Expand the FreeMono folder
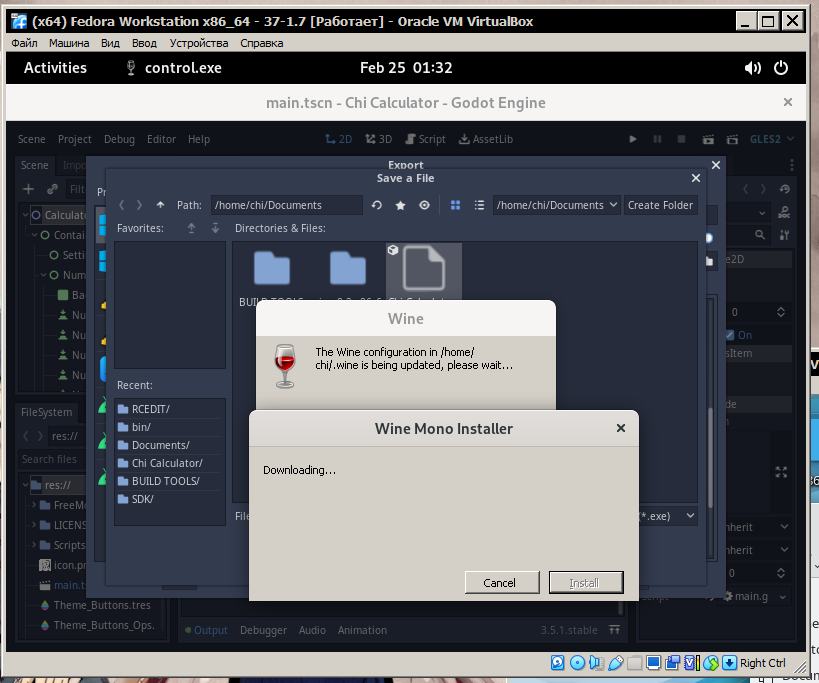Viewport: 819px width, 683px height. pos(34,505)
